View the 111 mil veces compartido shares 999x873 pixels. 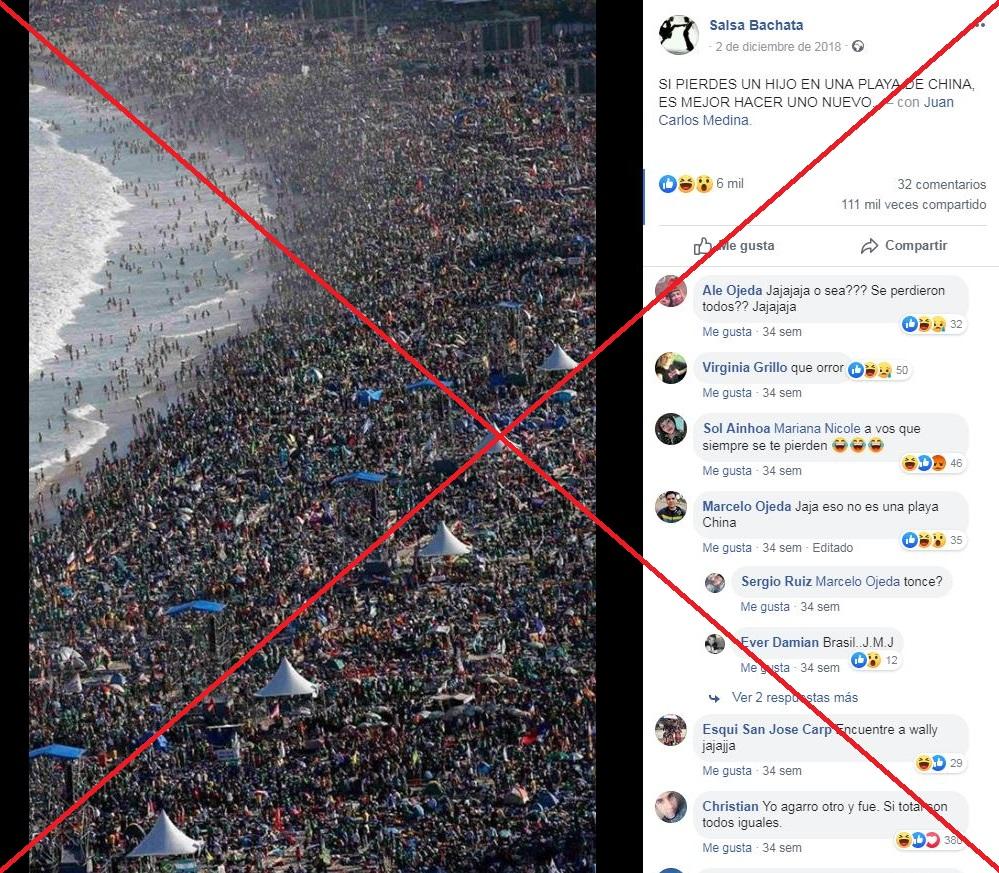click(x=913, y=205)
